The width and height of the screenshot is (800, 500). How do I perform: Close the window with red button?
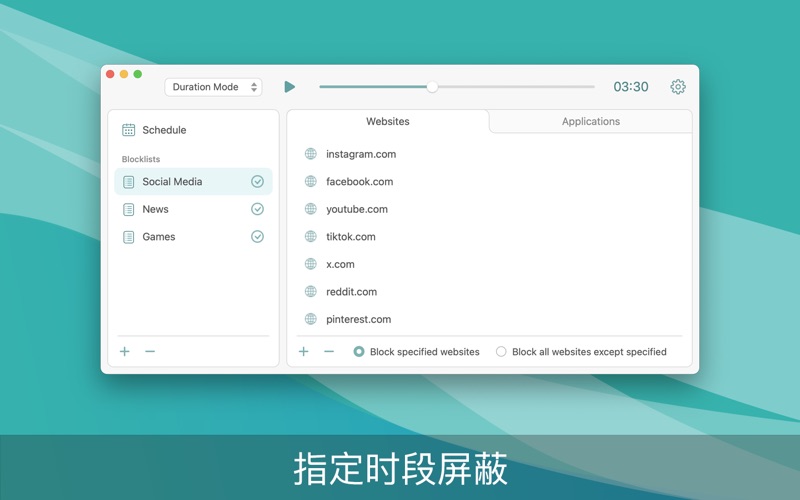pyautogui.click(x=110, y=74)
